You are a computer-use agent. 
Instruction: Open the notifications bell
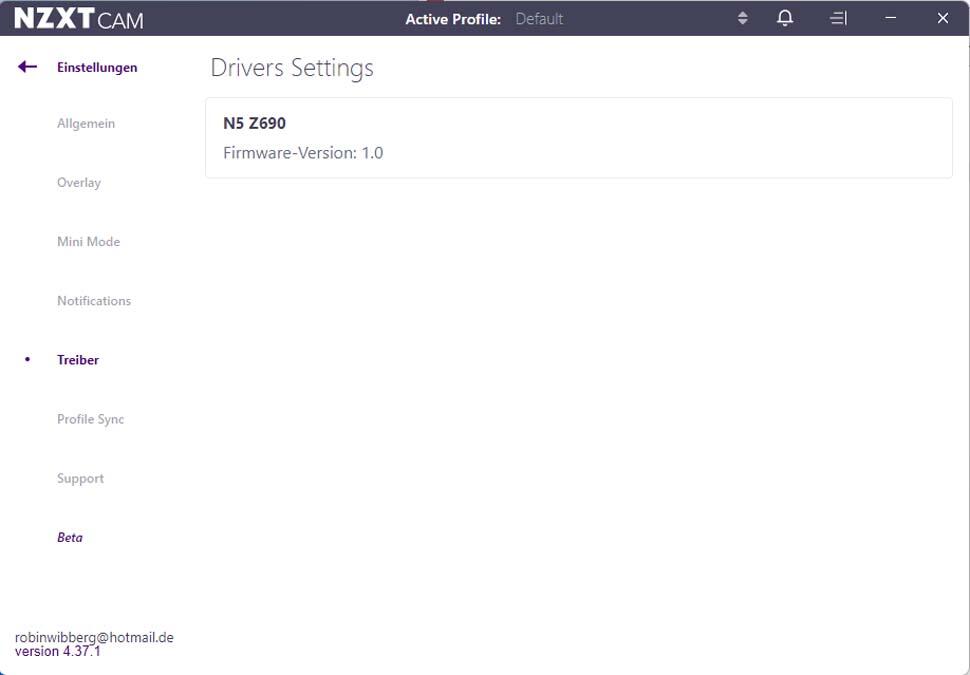pos(784,19)
